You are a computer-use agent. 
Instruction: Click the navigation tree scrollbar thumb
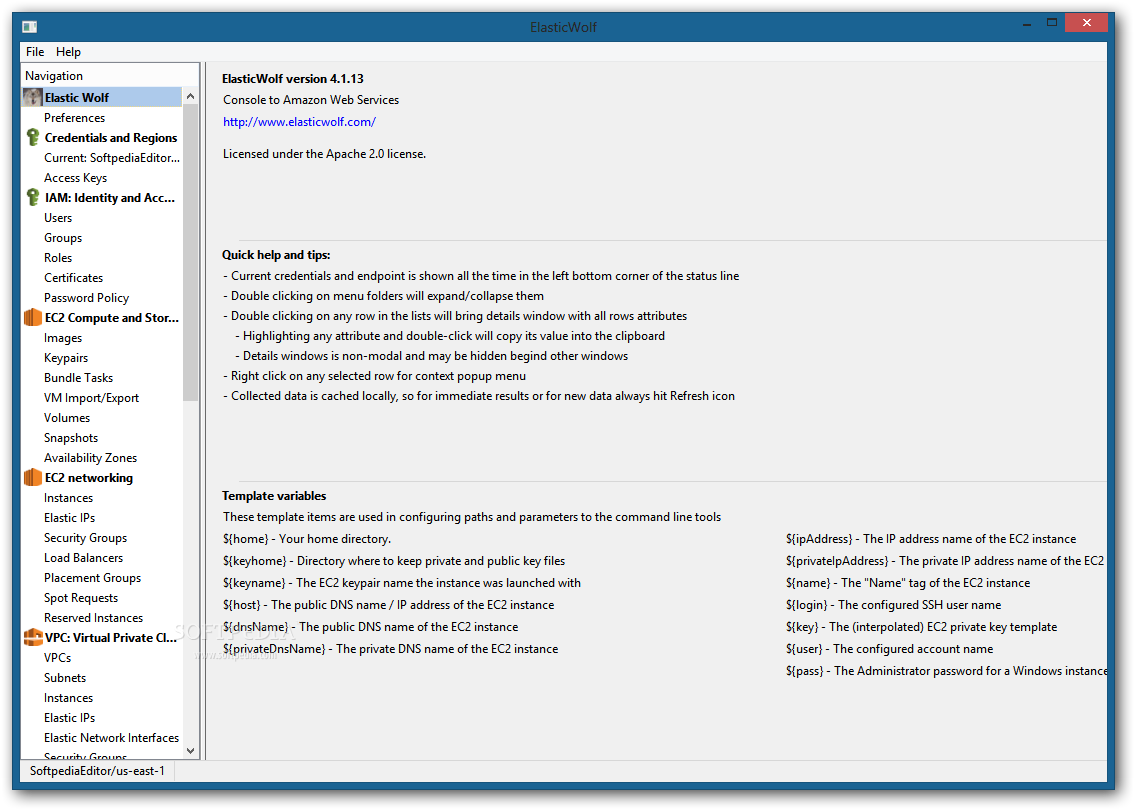[x=190, y=253]
